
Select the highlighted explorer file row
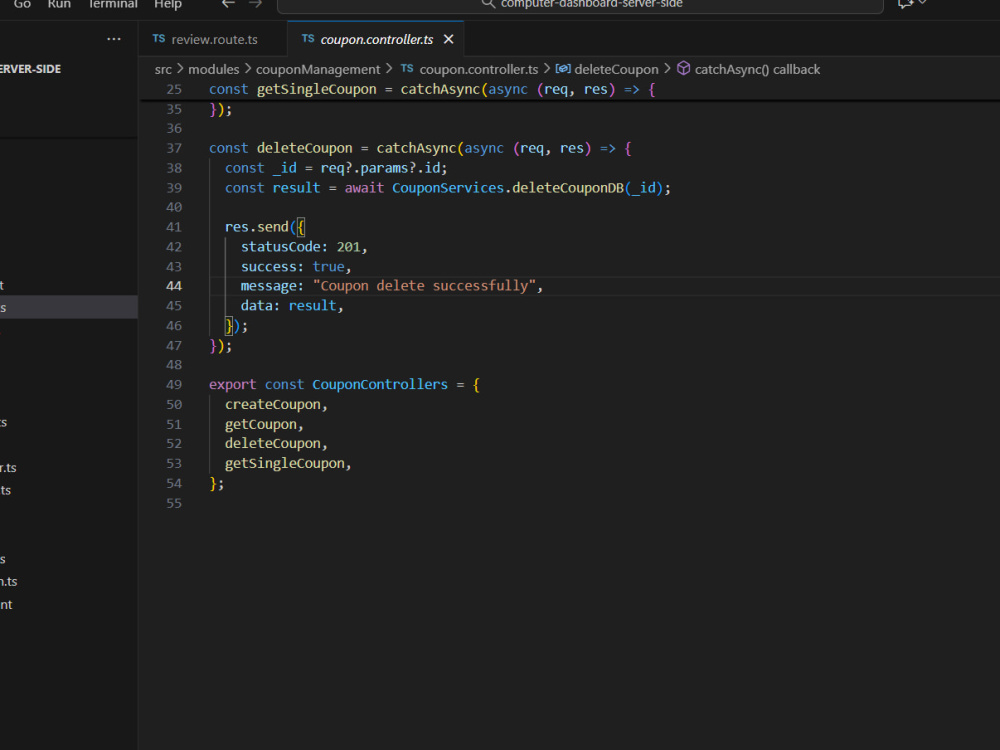[x=69, y=307]
